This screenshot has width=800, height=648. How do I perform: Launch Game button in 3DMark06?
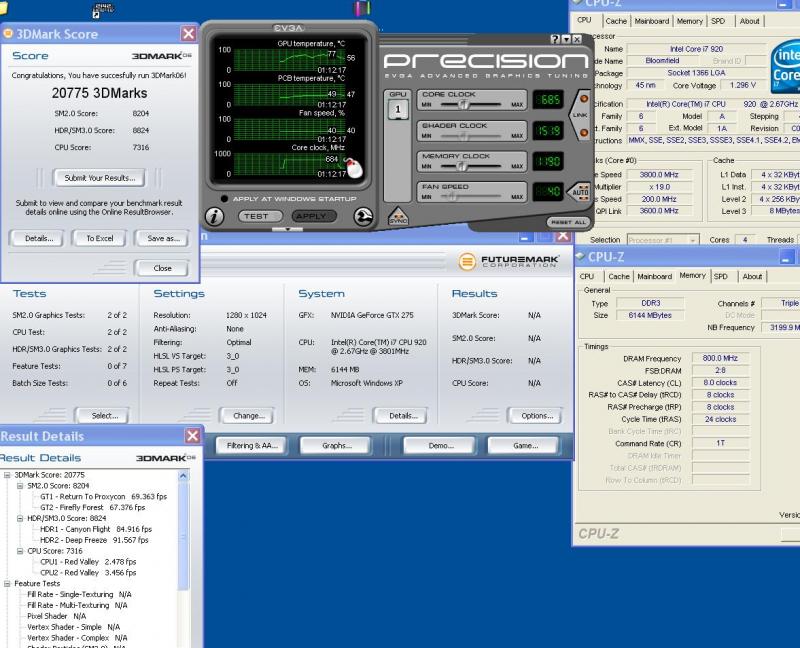pyautogui.click(x=525, y=445)
